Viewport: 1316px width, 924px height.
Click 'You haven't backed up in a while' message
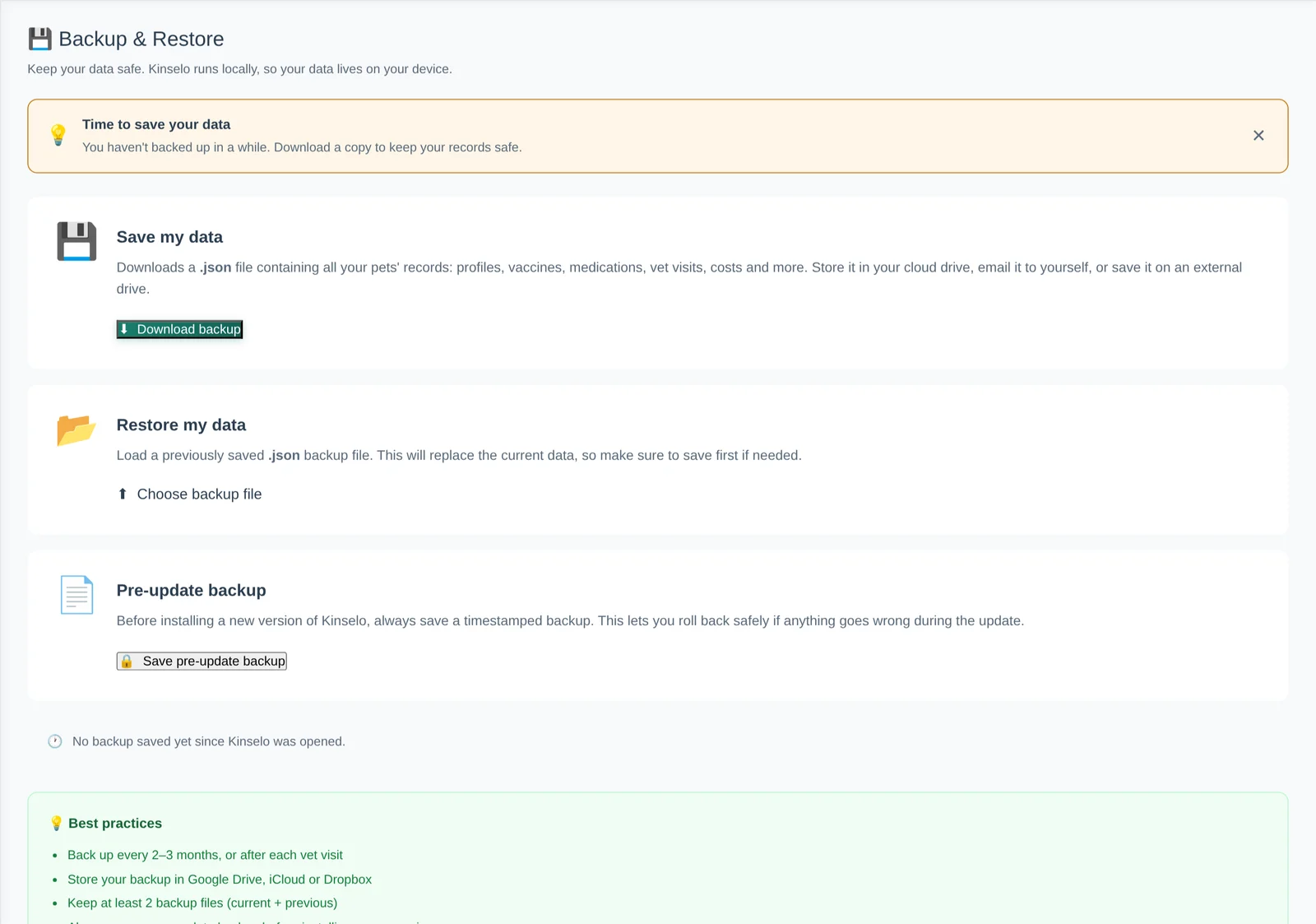pyautogui.click(x=302, y=147)
